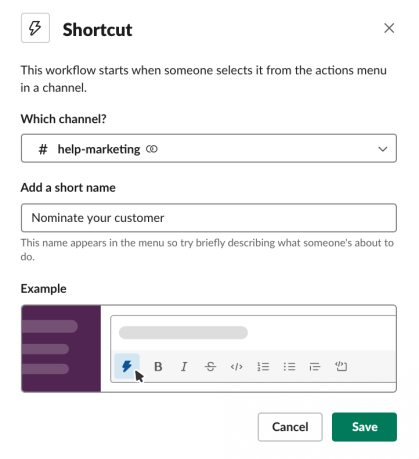Viewport: 419px width, 459px height.
Task: Click the lightning bolt Shortcut header icon
Action: (35, 28)
